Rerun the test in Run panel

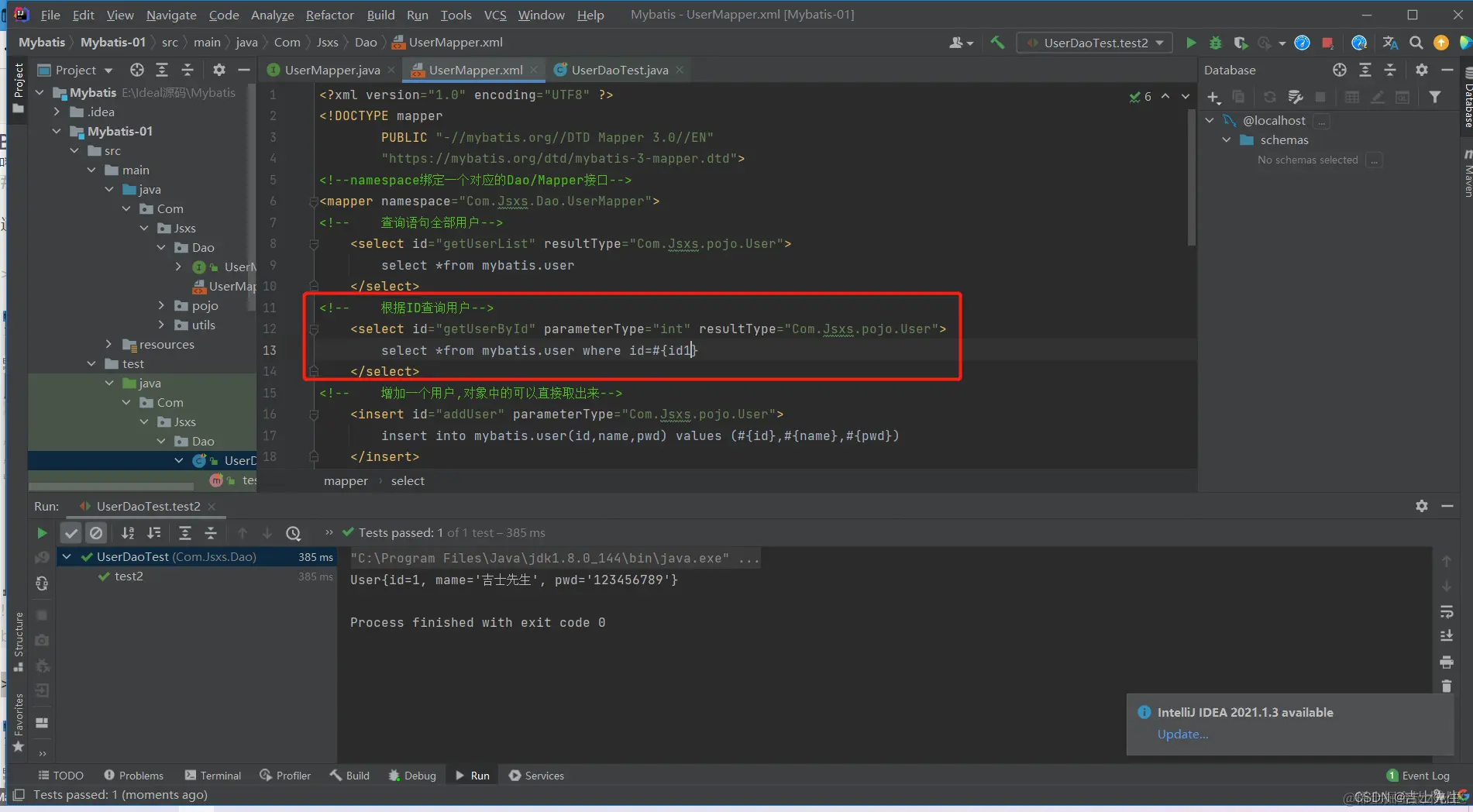[42, 533]
